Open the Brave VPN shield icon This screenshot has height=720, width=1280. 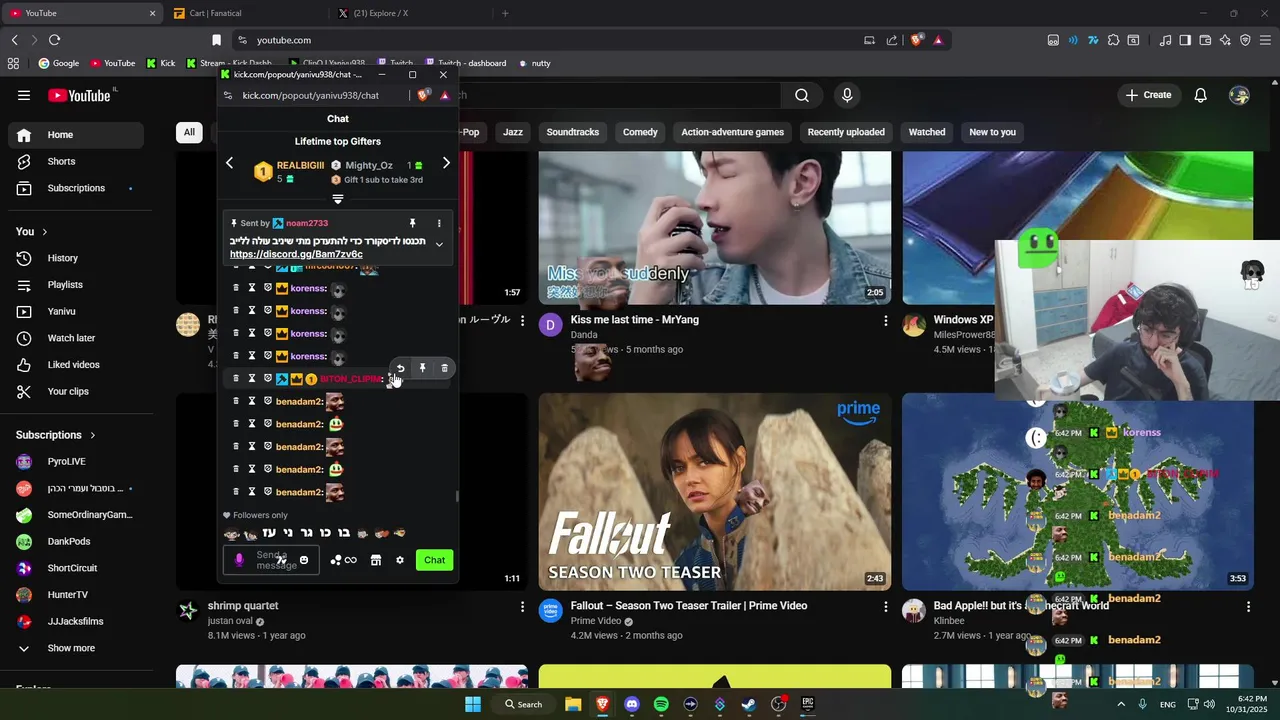click(x=1245, y=40)
